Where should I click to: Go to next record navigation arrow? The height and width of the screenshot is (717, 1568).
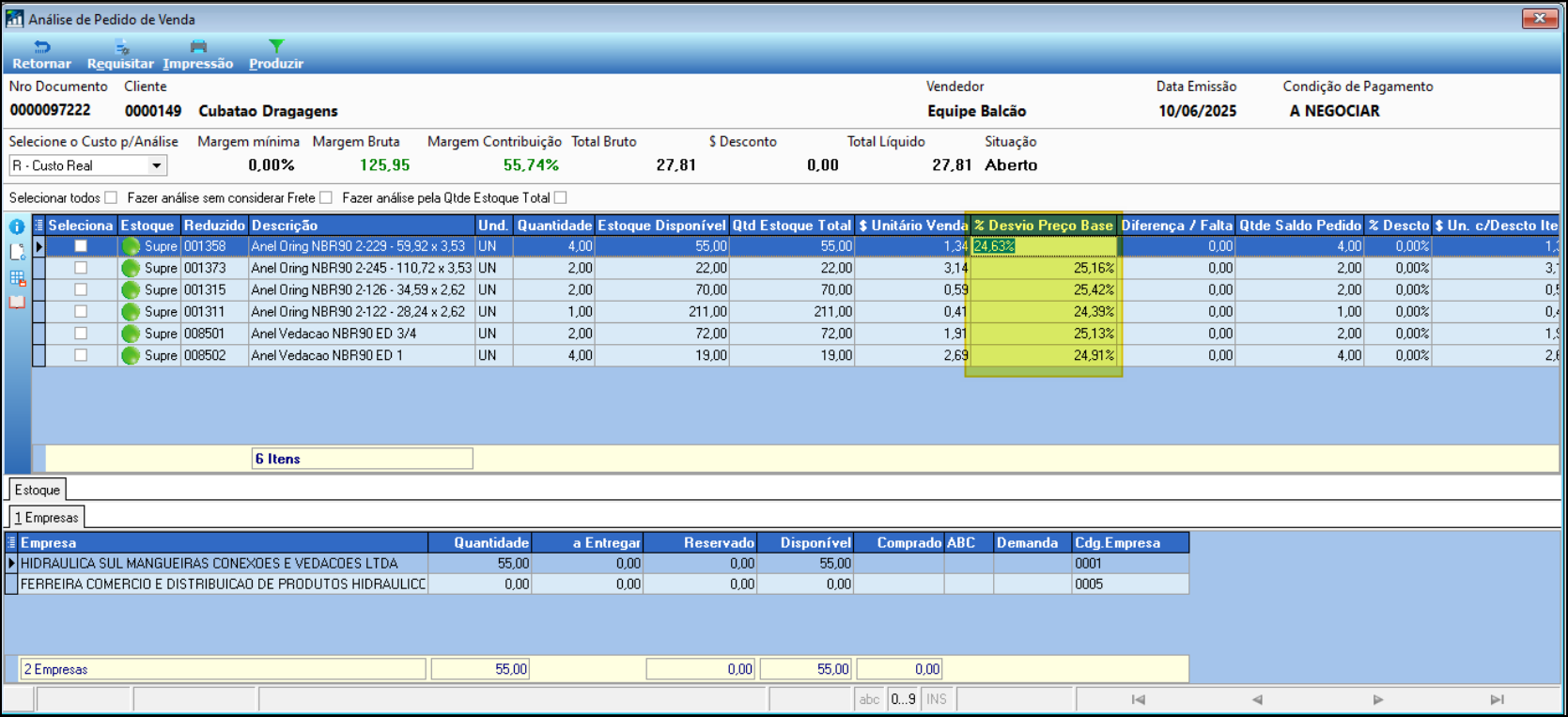1377,699
